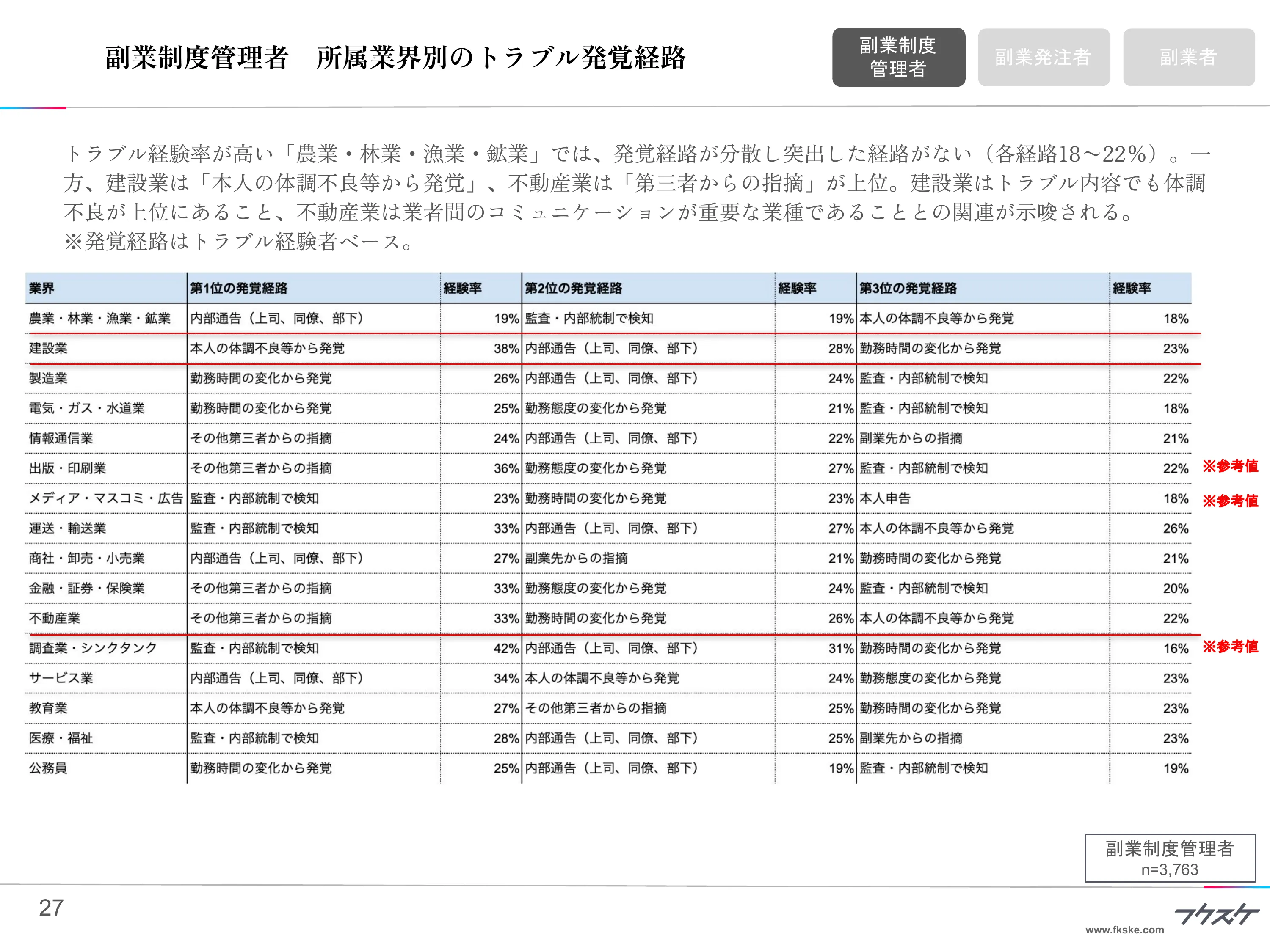Click the 34% value in サービス業 row
The width and height of the screenshot is (1270, 952).
point(506,679)
